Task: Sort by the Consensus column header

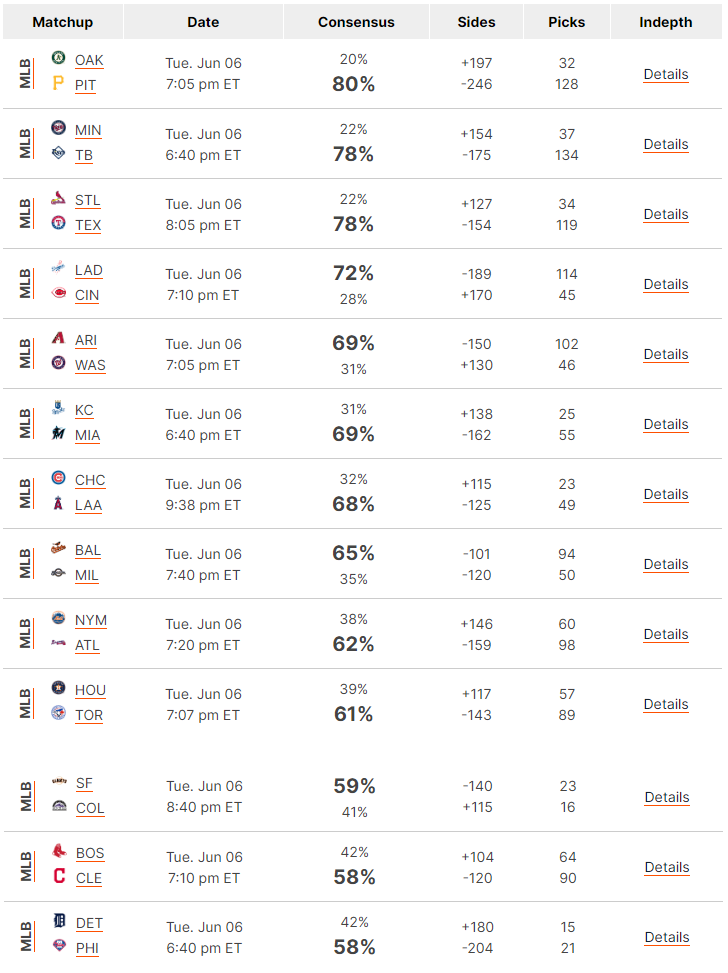Action: (356, 22)
